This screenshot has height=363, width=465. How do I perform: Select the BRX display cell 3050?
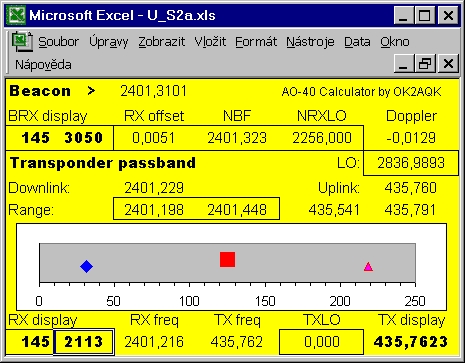84,138
